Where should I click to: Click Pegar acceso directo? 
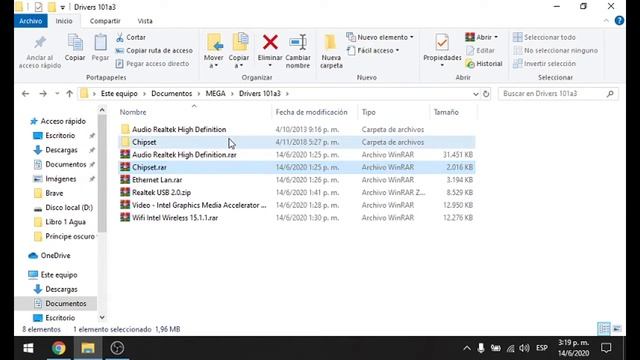(x=152, y=64)
